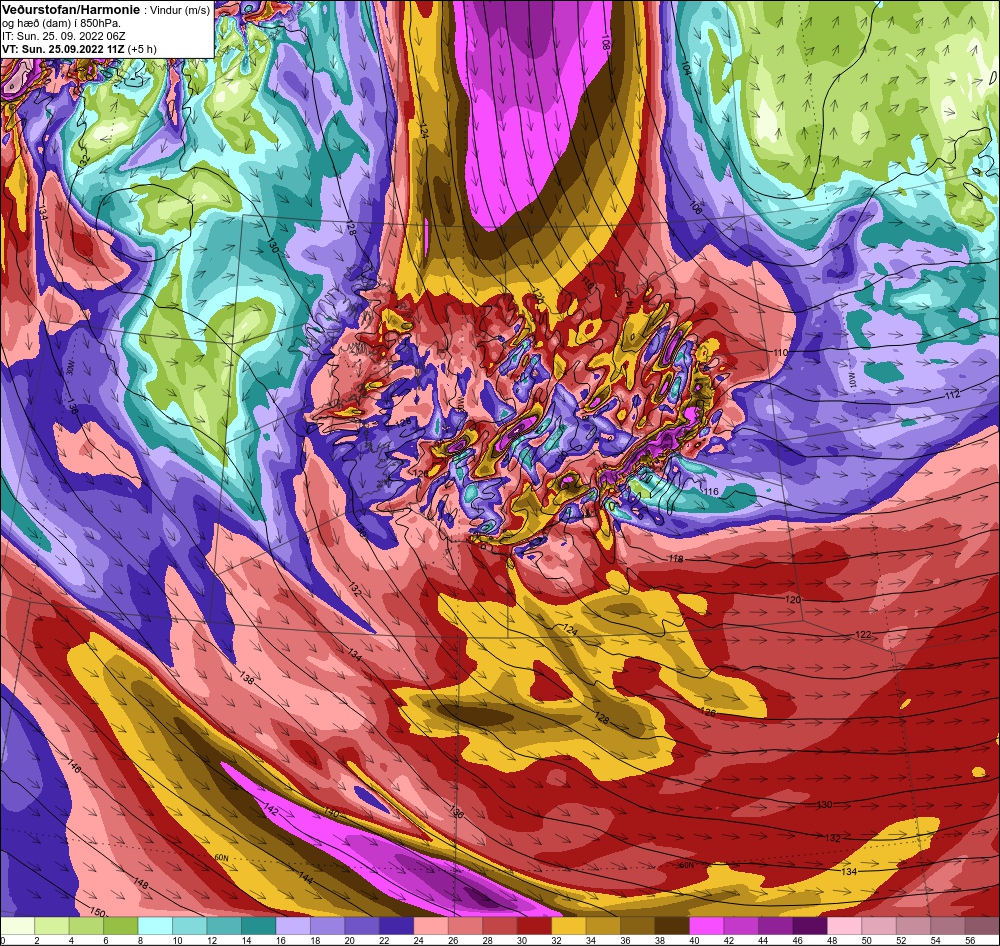Click the 'Vindur (m/s)' label in header
This screenshot has height=946, width=1000.
[179, 10]
